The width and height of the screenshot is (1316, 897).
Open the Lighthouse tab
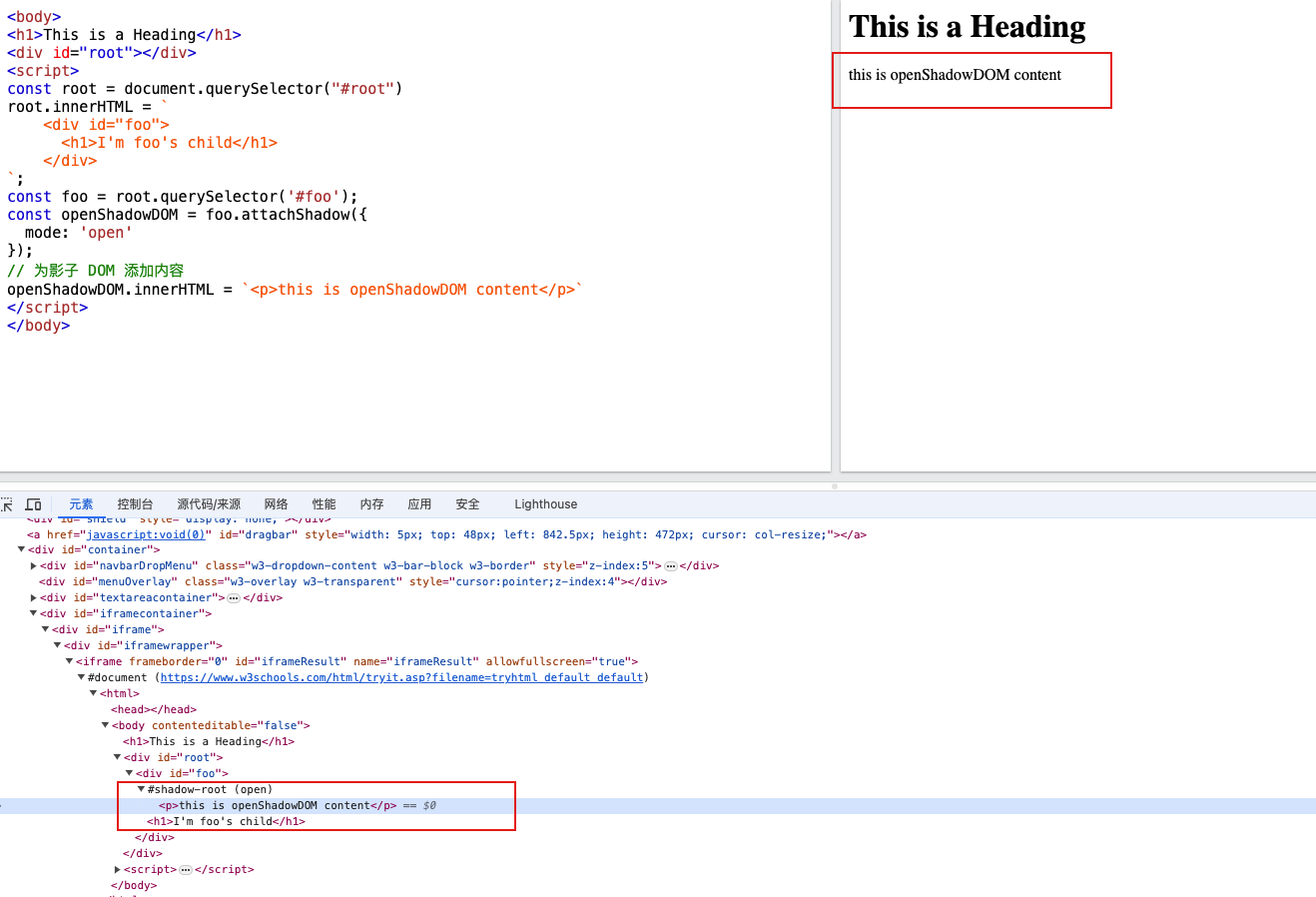[546, 504]
